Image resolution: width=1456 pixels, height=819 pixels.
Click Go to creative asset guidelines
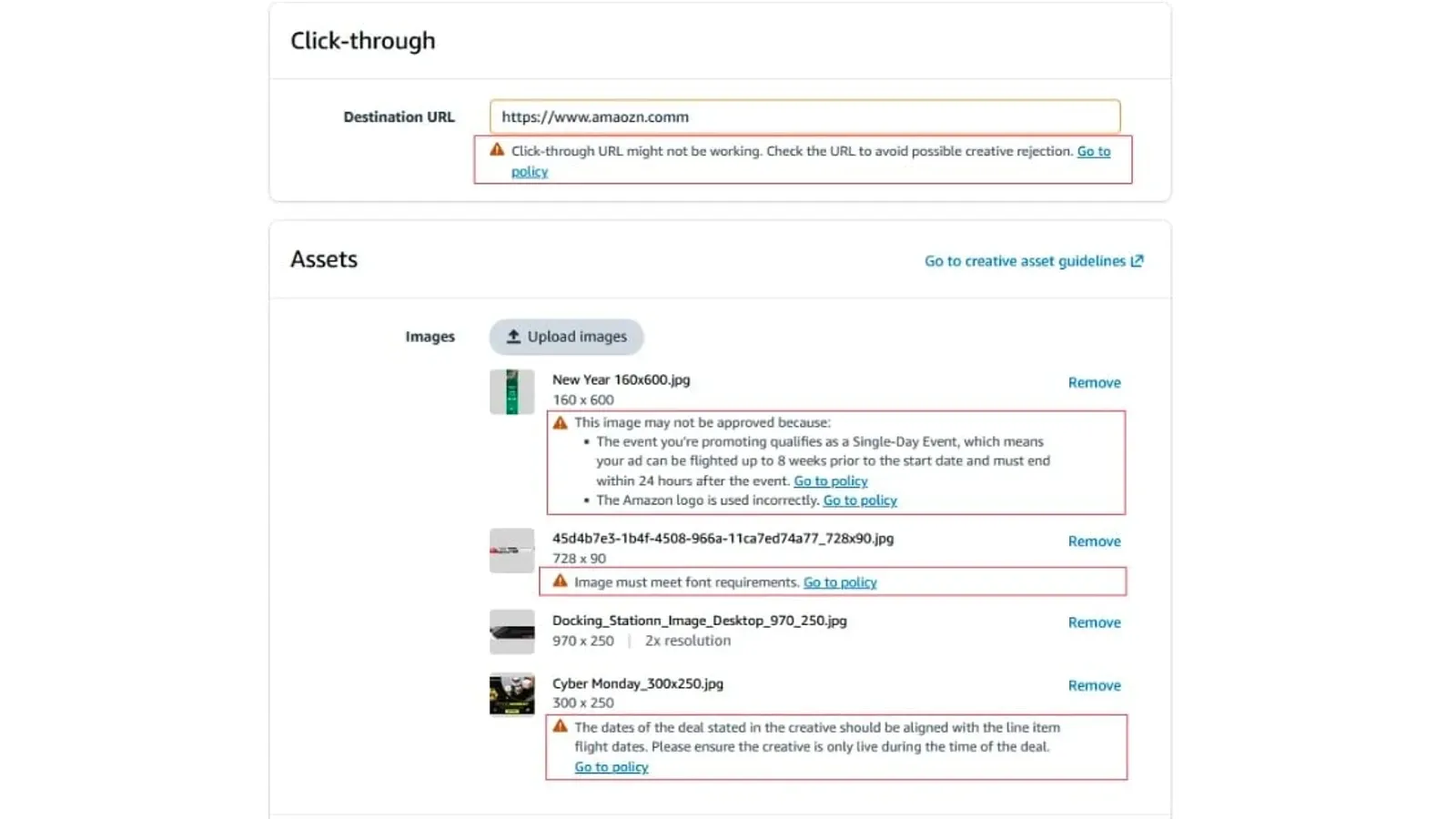click(1024, 260)
